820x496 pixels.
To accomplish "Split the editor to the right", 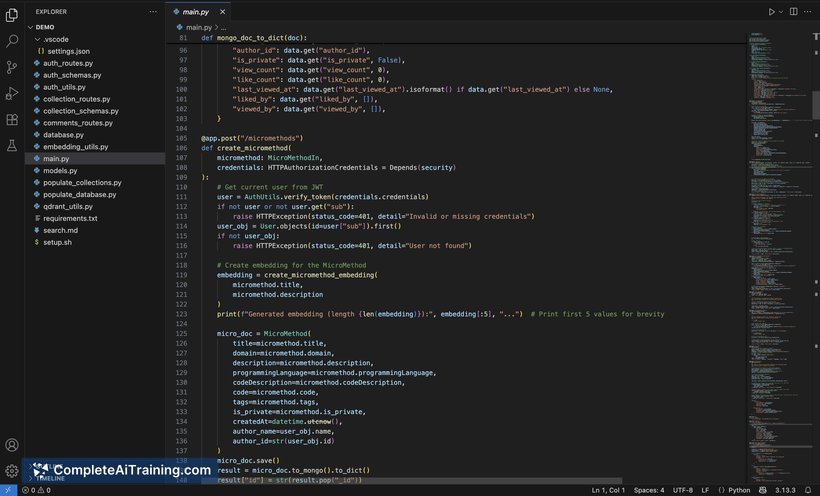I will [793, 12].
